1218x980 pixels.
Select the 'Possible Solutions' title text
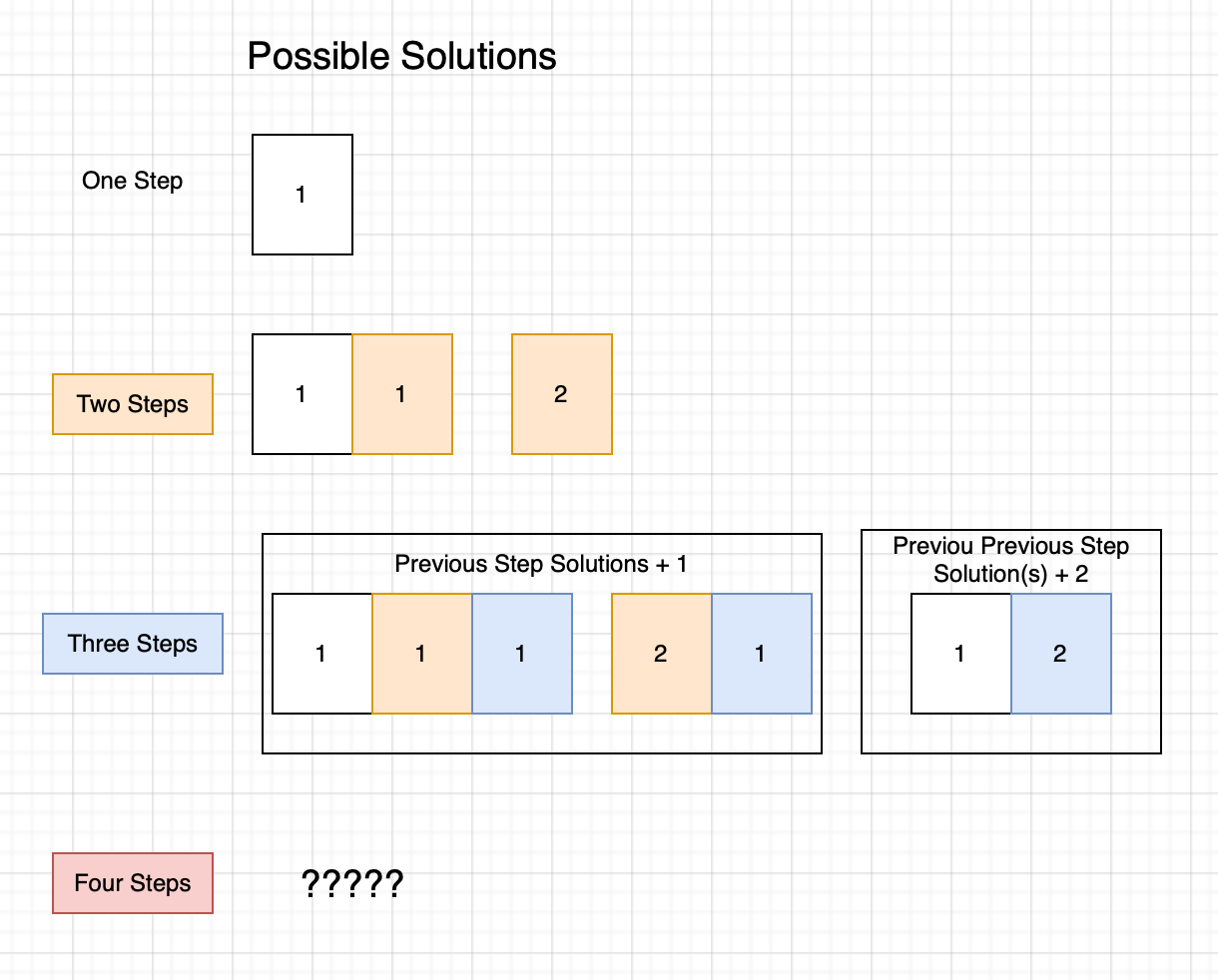[x=401, y=56]
